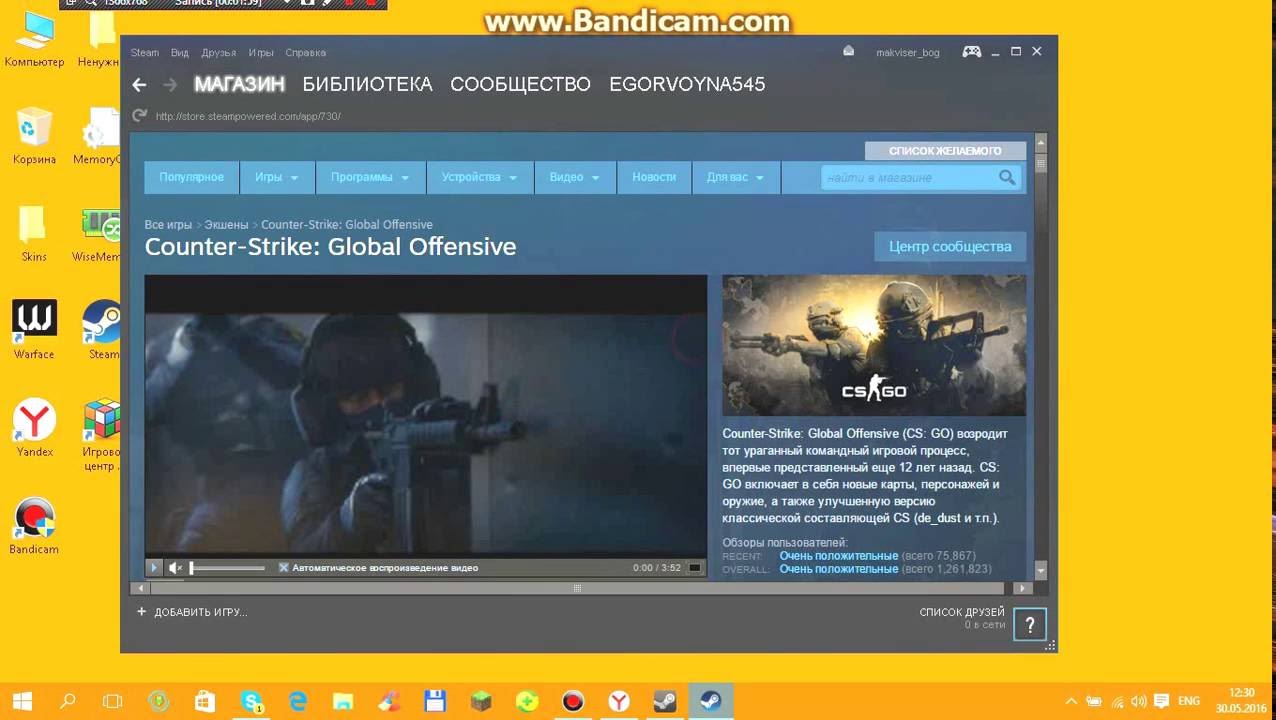1276x720 pixels.
Task: Open the Skins folder on desktop
Action: click(x=33, y=233)
